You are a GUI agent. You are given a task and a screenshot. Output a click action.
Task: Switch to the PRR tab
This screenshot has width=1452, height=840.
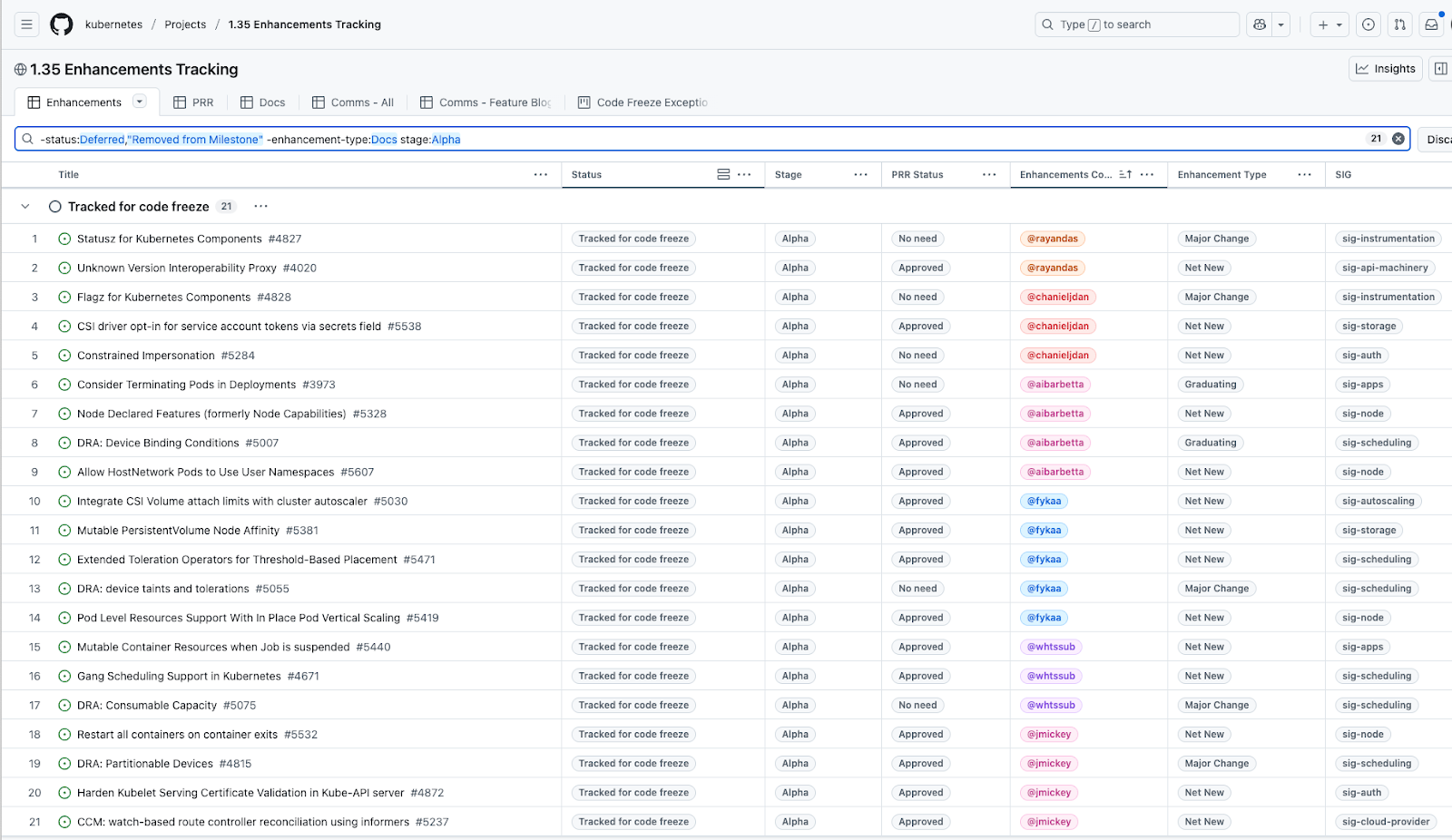[x=193, y=103]
